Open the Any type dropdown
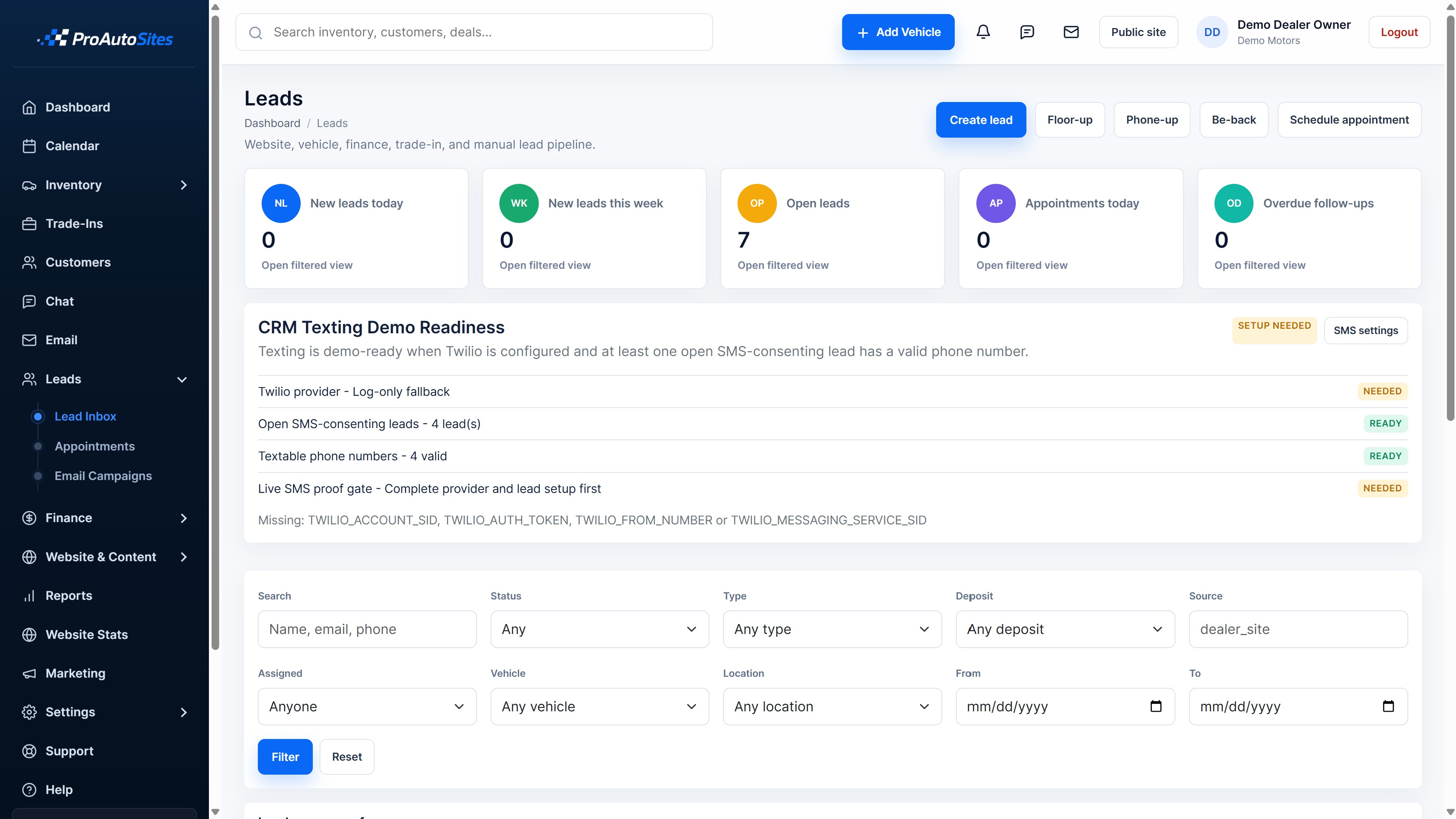Viewport: 1456px width, 819px height. coord(832,629)
